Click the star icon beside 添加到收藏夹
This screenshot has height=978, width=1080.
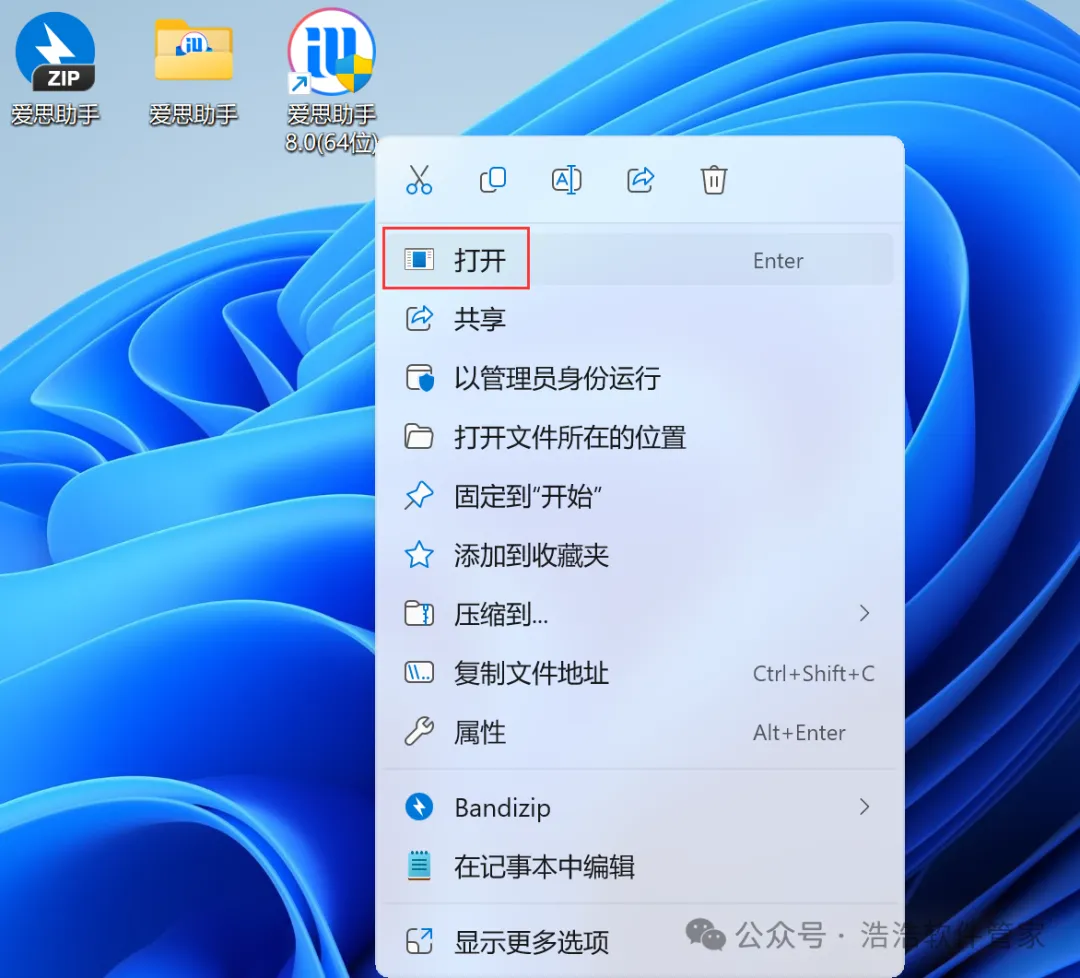[x=419, y=555]
